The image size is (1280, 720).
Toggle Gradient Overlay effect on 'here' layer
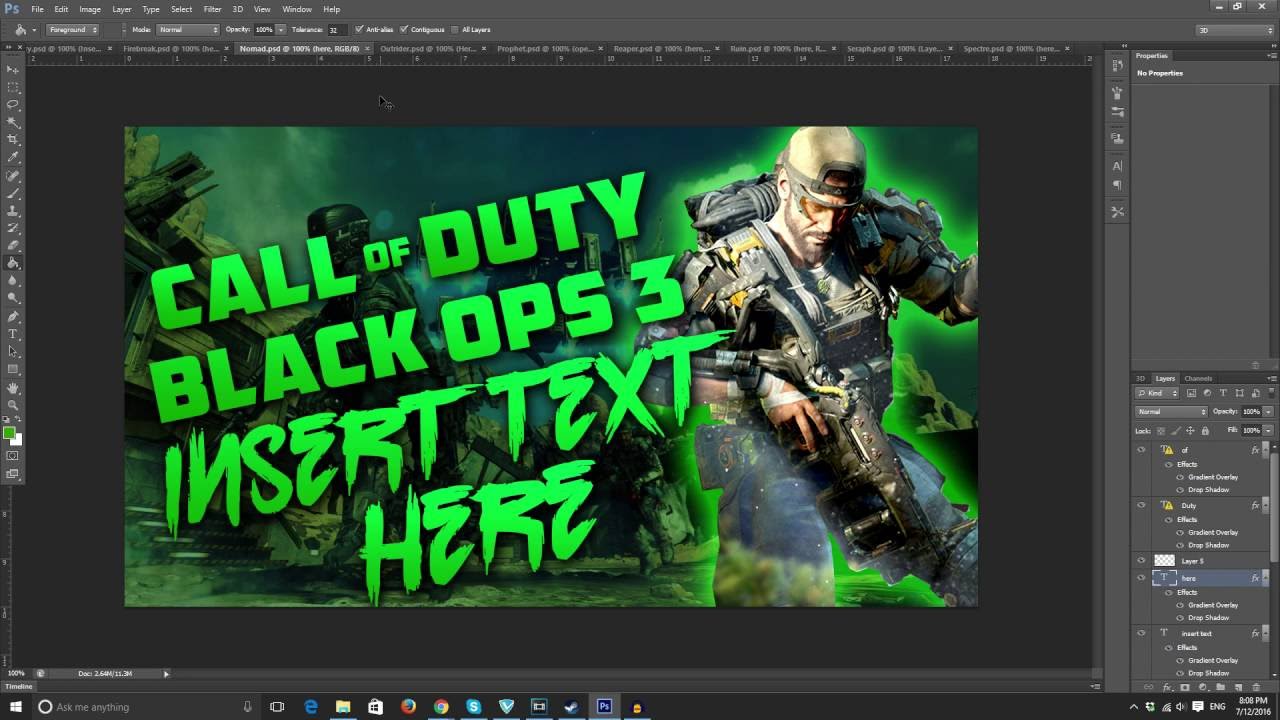click(x=1181, y=605)
